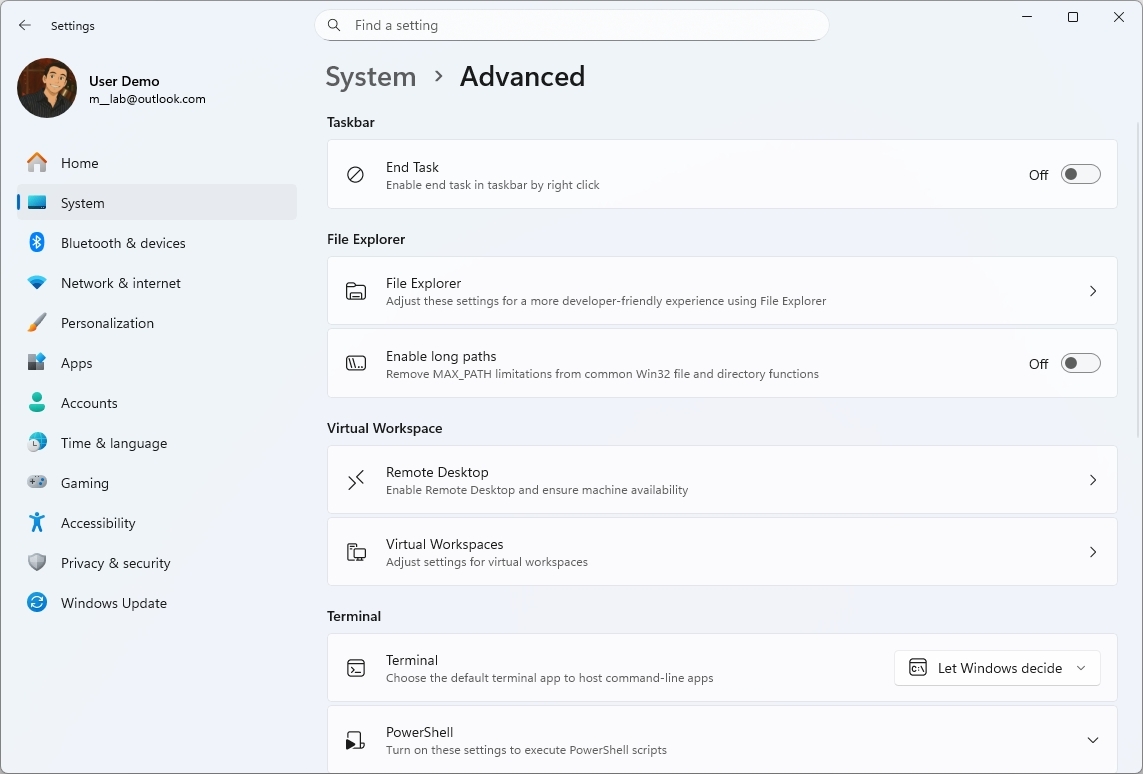1143x774 pixels.
Task: Open the Terminal default app dropdown
Action: 996,668
